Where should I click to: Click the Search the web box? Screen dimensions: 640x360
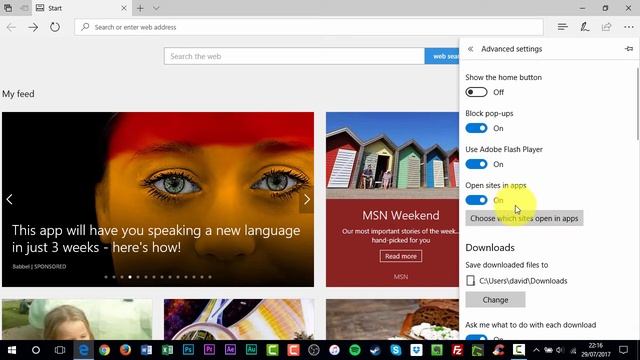294,56
